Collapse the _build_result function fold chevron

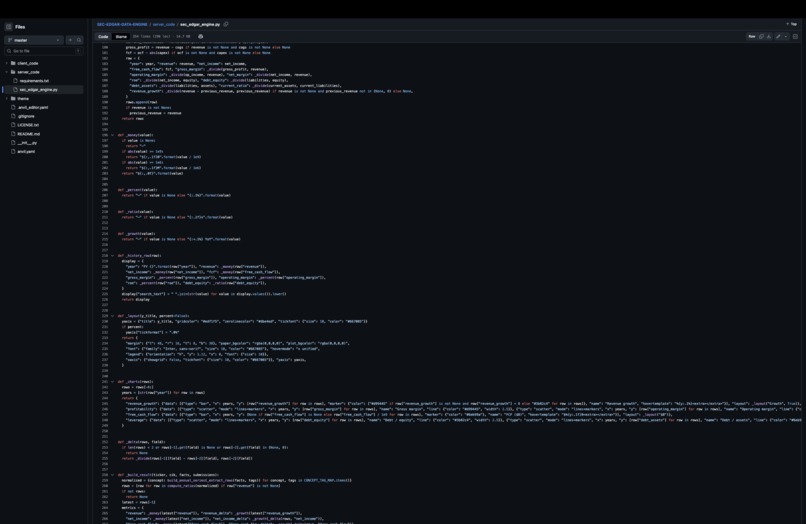(113, 475)
